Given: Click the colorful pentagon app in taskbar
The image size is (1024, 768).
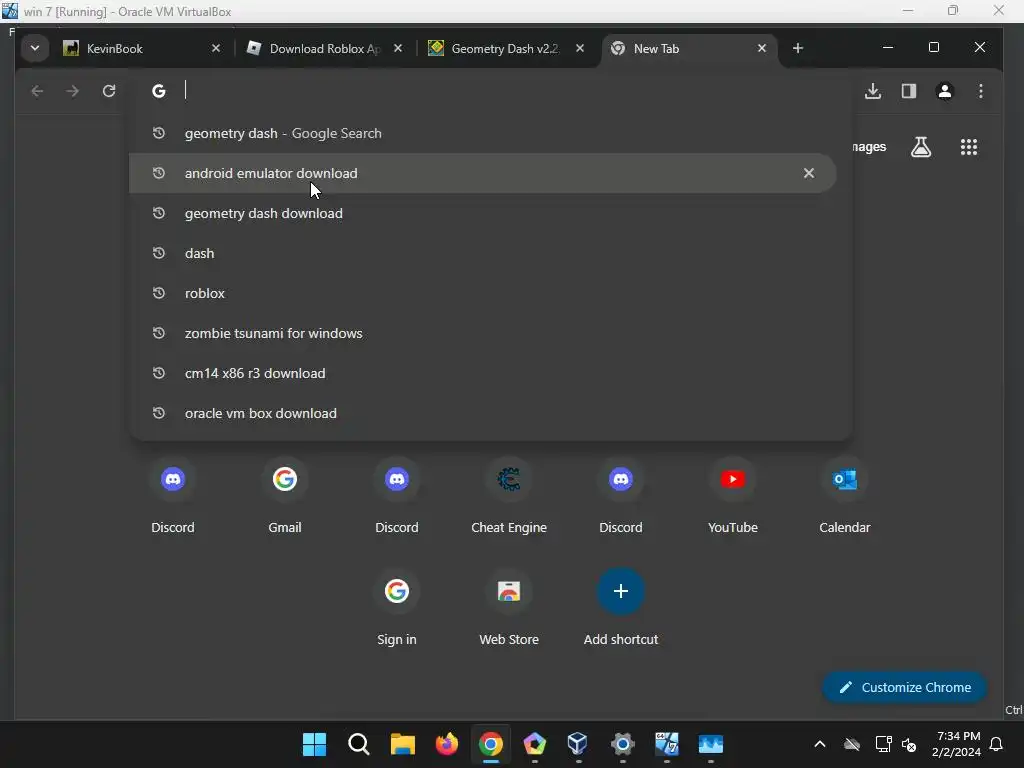Looking at the screenshot, I should tap(534, 744).
